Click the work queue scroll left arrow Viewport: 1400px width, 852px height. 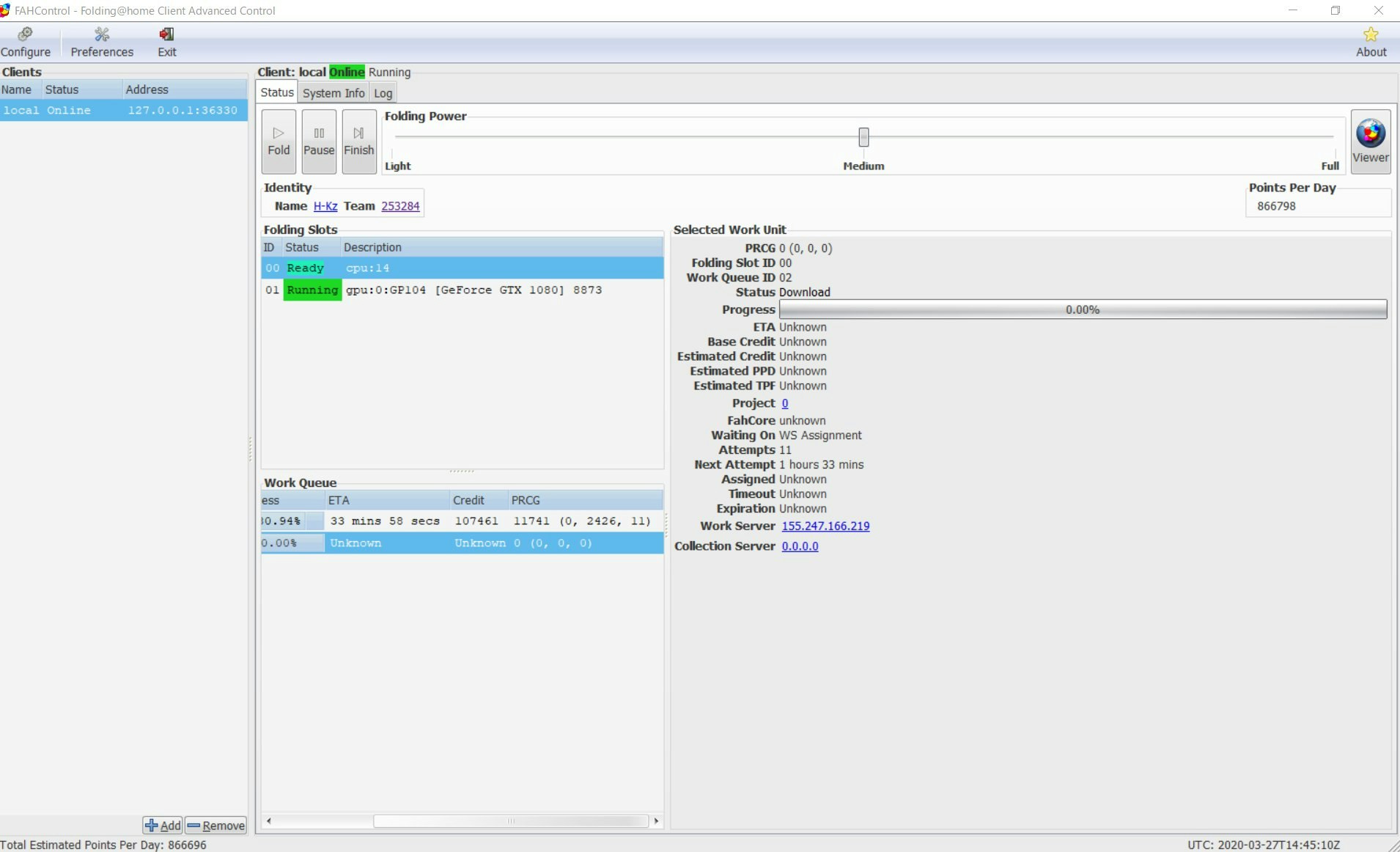[x=269, y=821]
